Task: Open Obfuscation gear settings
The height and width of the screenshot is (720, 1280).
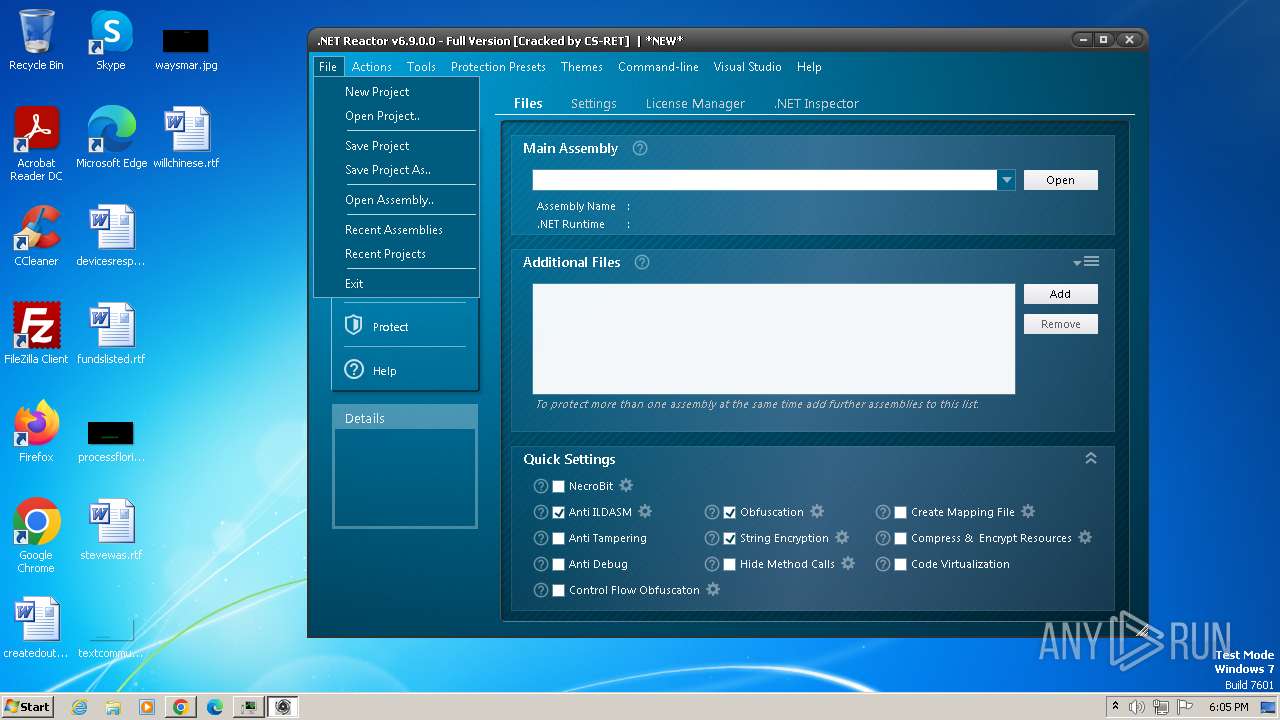Action: tap(817, 512)
